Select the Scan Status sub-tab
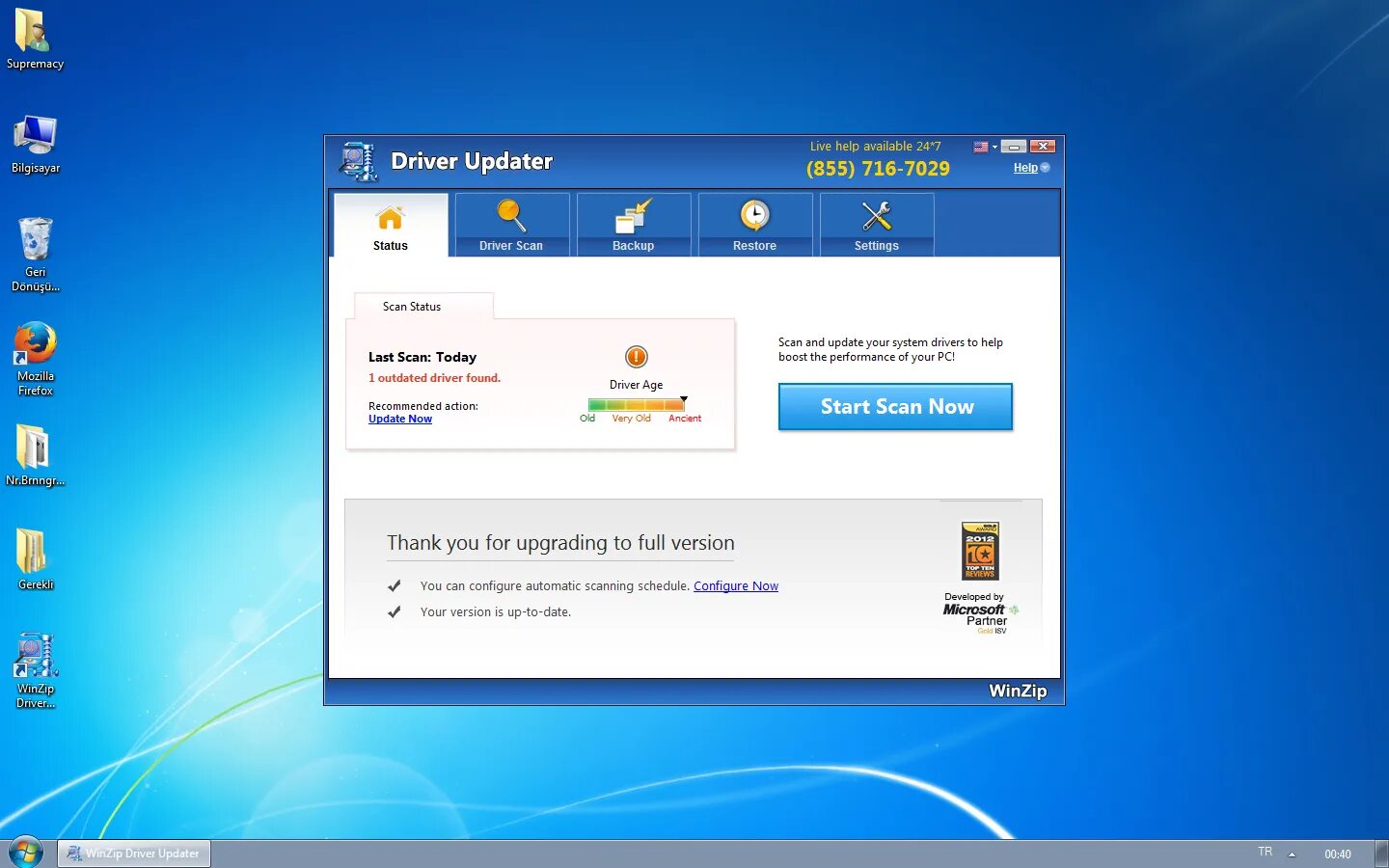Screen dimensions: 1389x868 coord(423,306)
